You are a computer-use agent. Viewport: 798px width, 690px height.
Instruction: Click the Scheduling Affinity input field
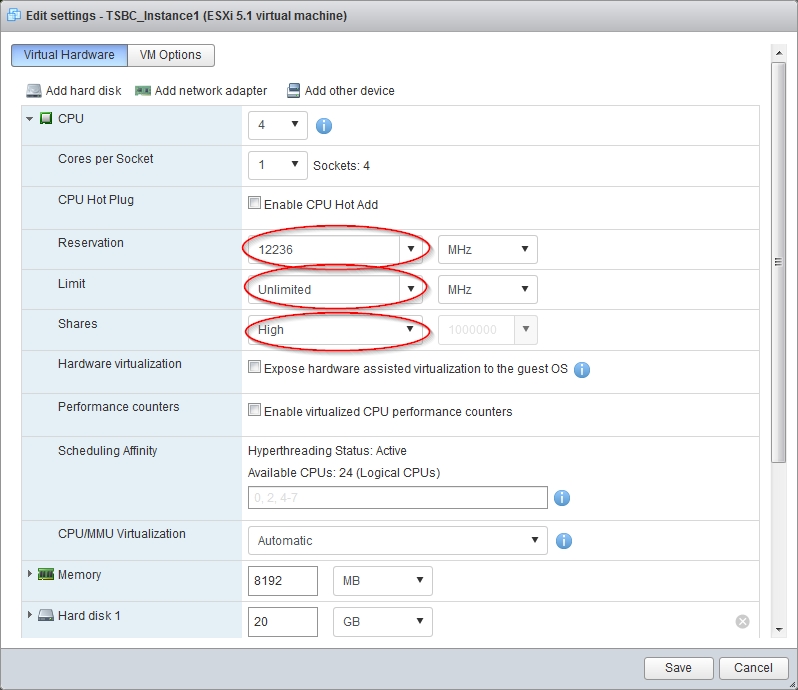(397, 498)
